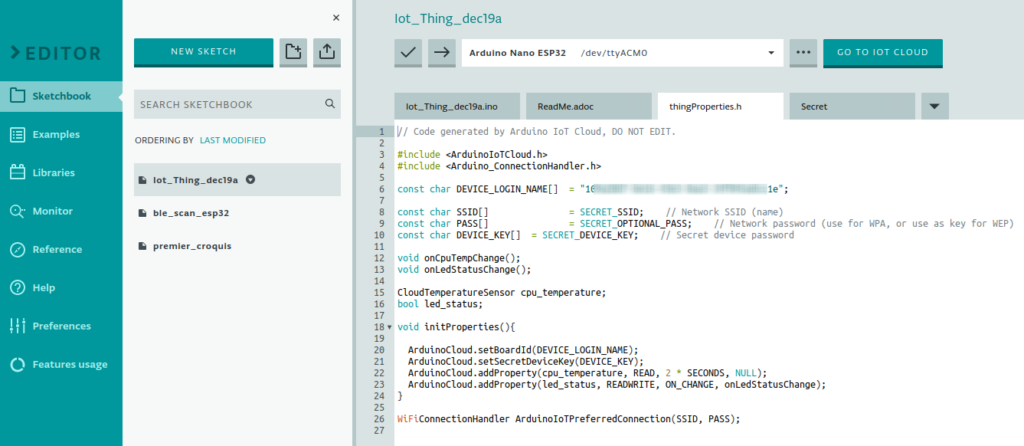Select the thingProperties.h tab
Image resolution: width=1024 pixels, height=446 pixels.
coord(720,106)
